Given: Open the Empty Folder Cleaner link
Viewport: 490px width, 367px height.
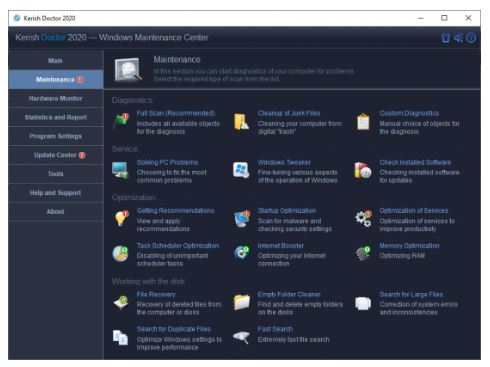Looking at the screenshot, I should [x=289, y=294].
